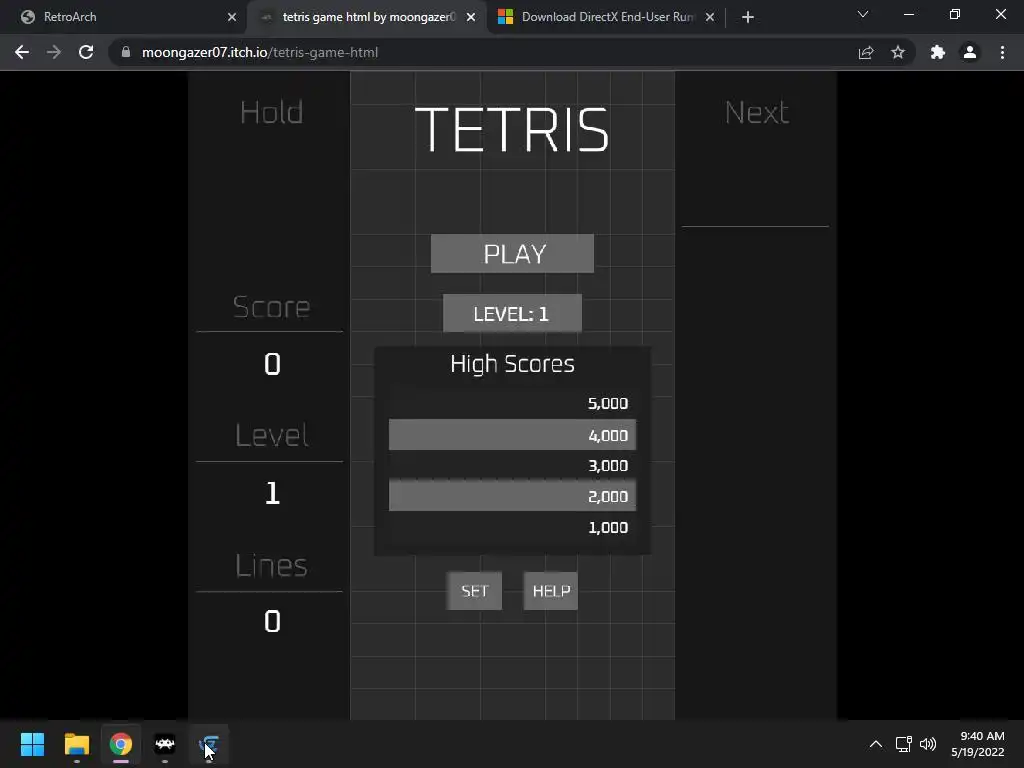Close the tetris game html tab

(x=471, y=17)
